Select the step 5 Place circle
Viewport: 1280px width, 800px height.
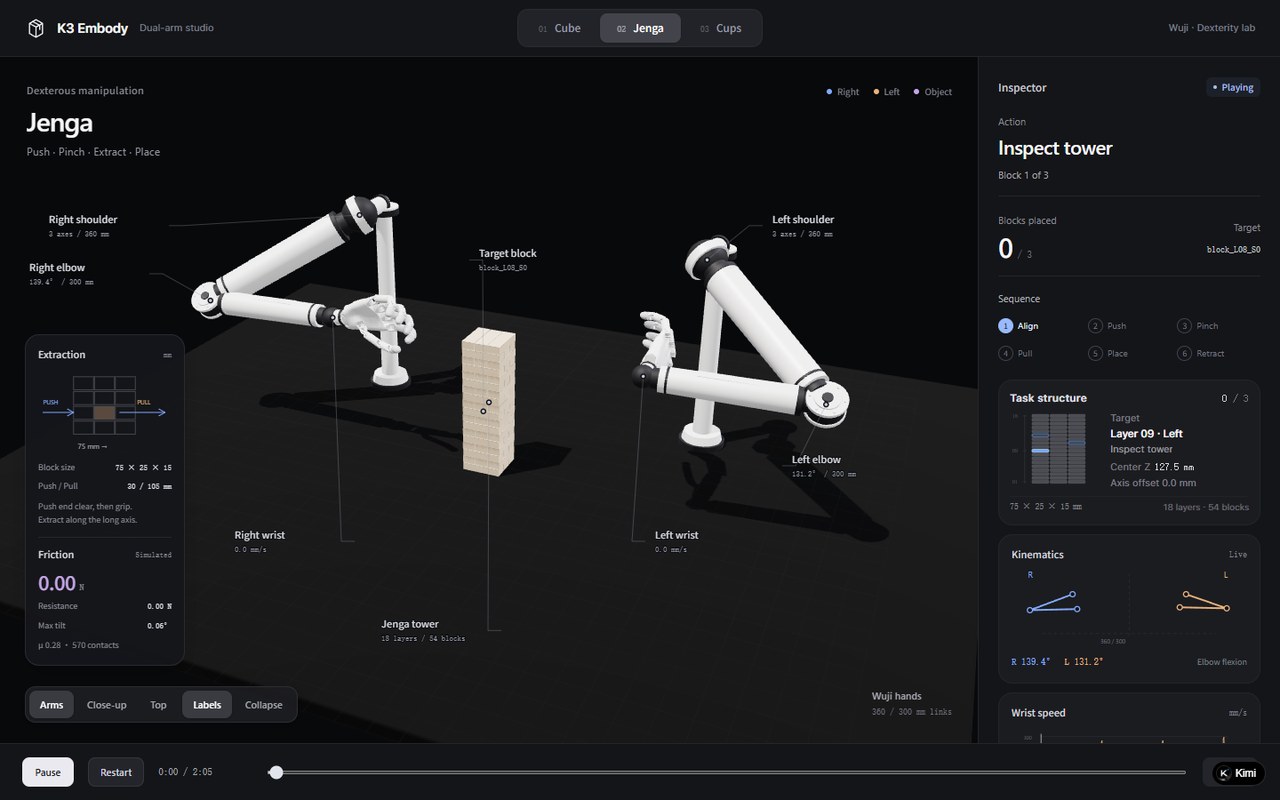[x=1095, y=353]
